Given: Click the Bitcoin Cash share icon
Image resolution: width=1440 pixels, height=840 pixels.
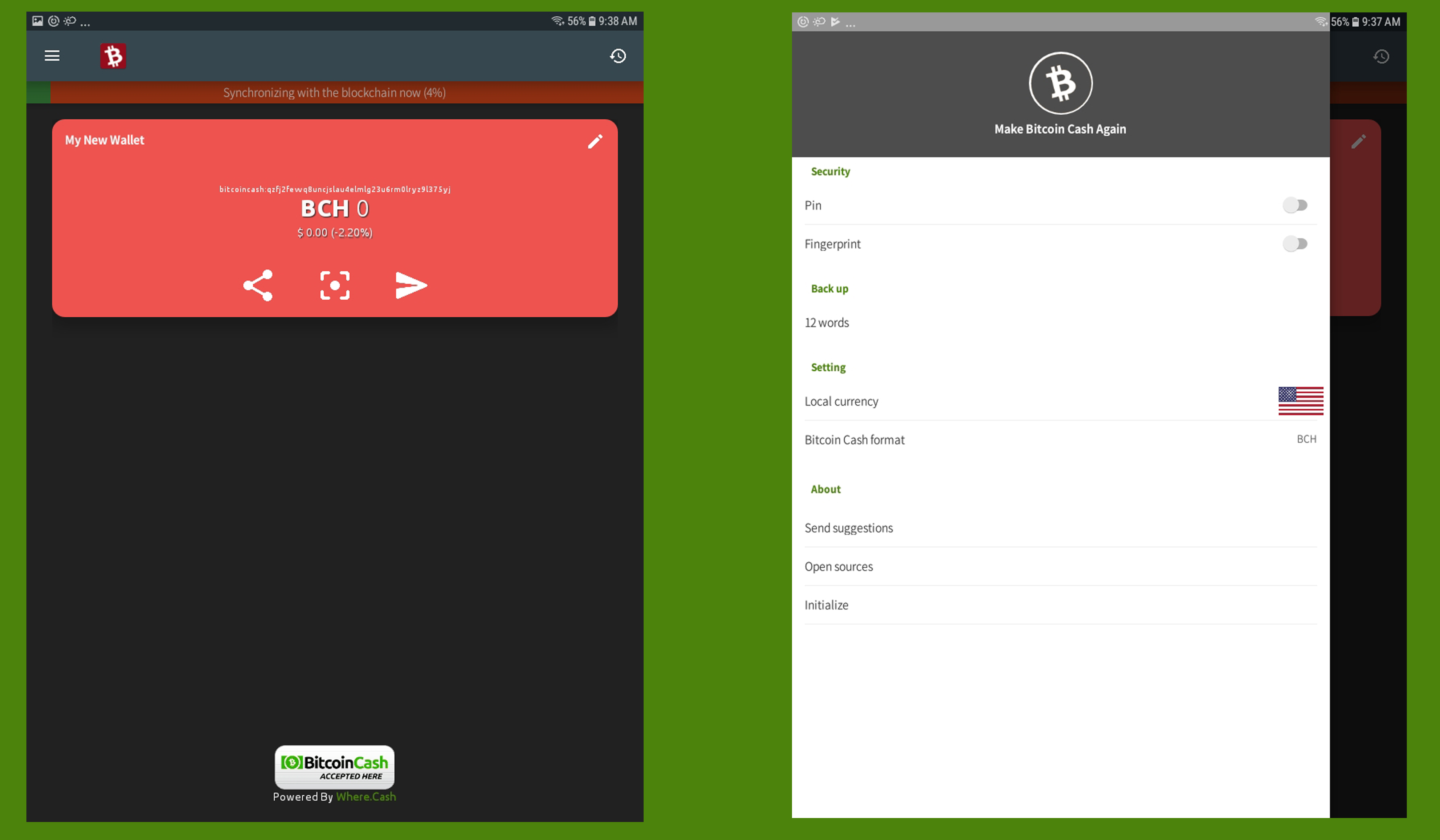Looking at the screenshot, I should (x=258, y=284).
